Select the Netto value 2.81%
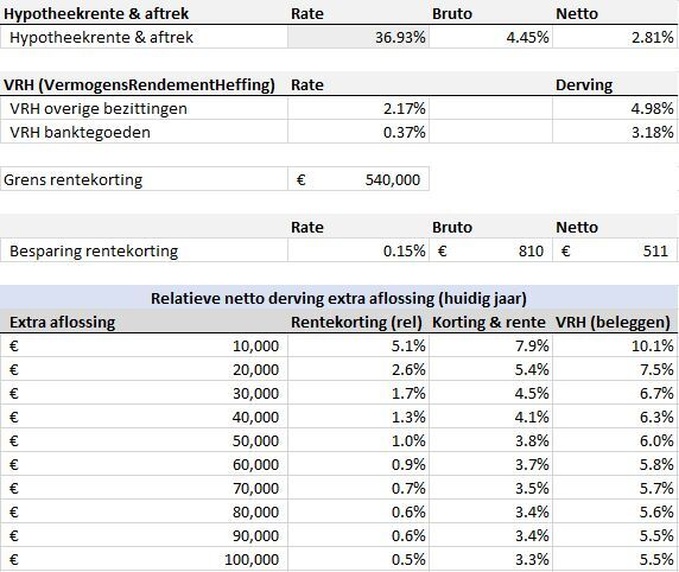 coord(614,38)
